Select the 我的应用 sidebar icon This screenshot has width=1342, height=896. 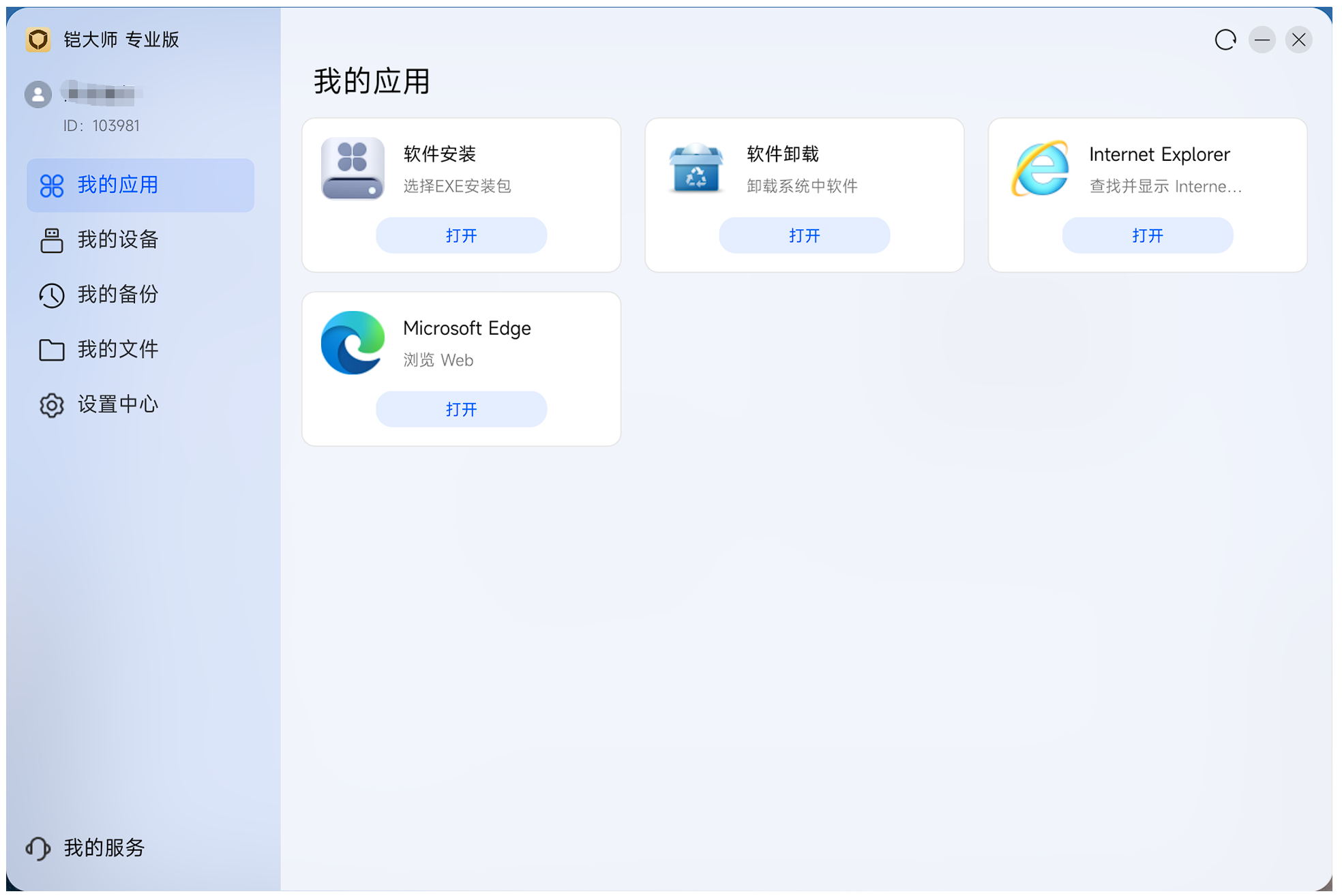tap(52, 185)
